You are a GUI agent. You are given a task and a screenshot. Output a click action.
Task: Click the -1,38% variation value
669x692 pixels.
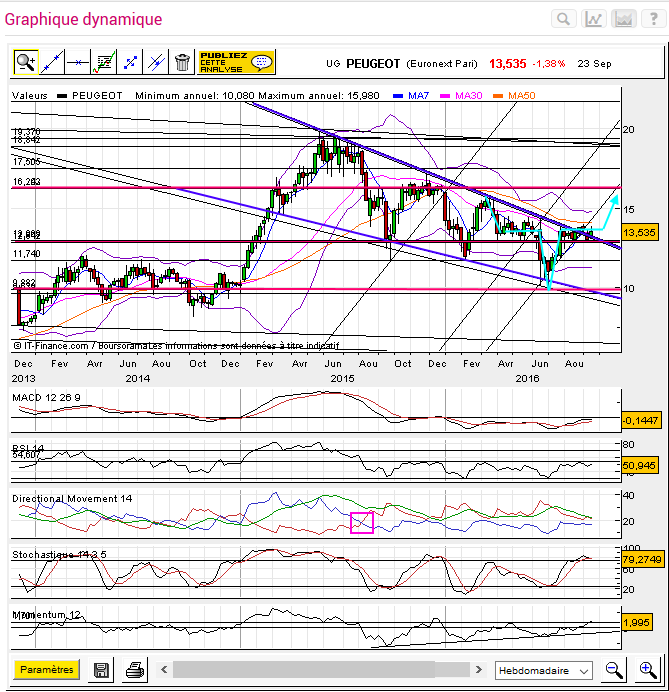pyautogui.click(x=549, y=64)
